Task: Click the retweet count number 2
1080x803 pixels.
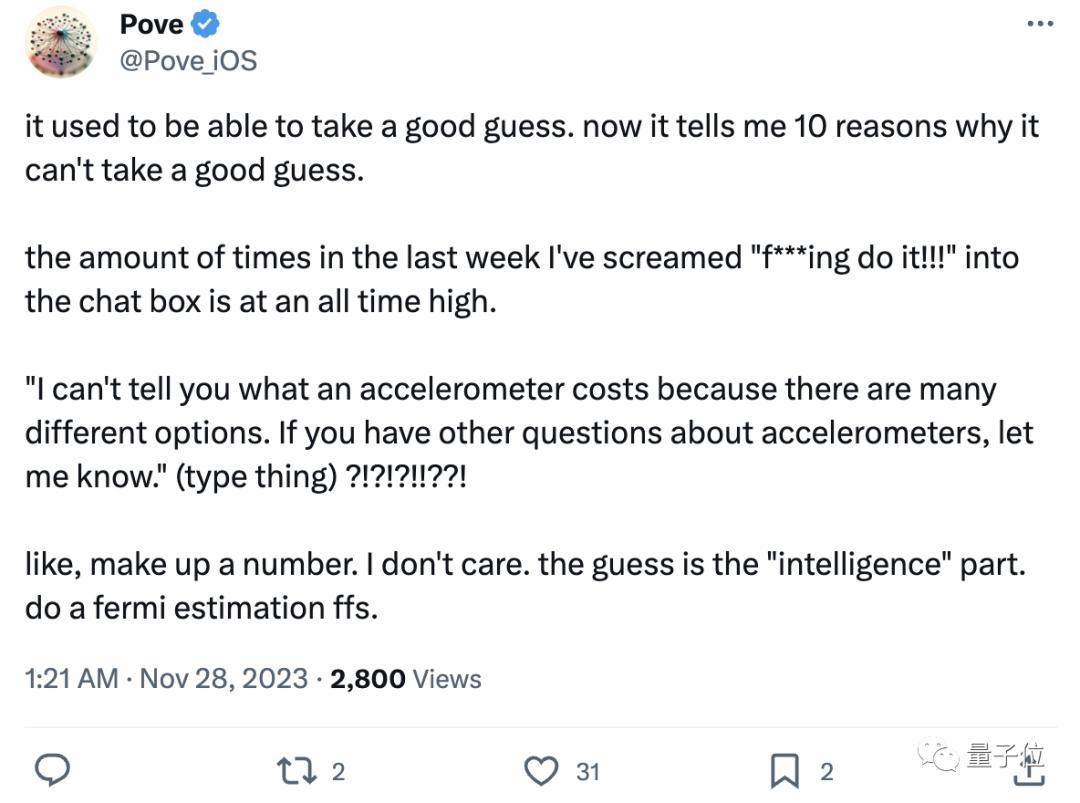Action: point(338,771)
